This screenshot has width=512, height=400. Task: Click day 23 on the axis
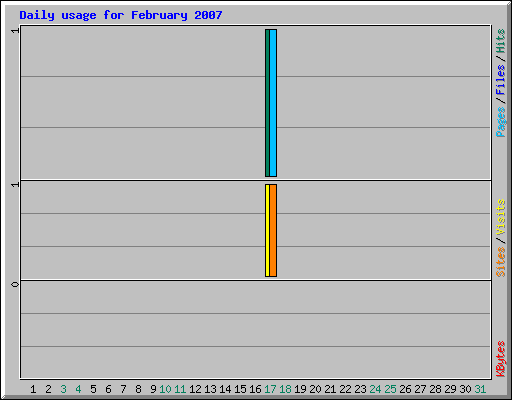pyautogui.click(x=360, y=389)
